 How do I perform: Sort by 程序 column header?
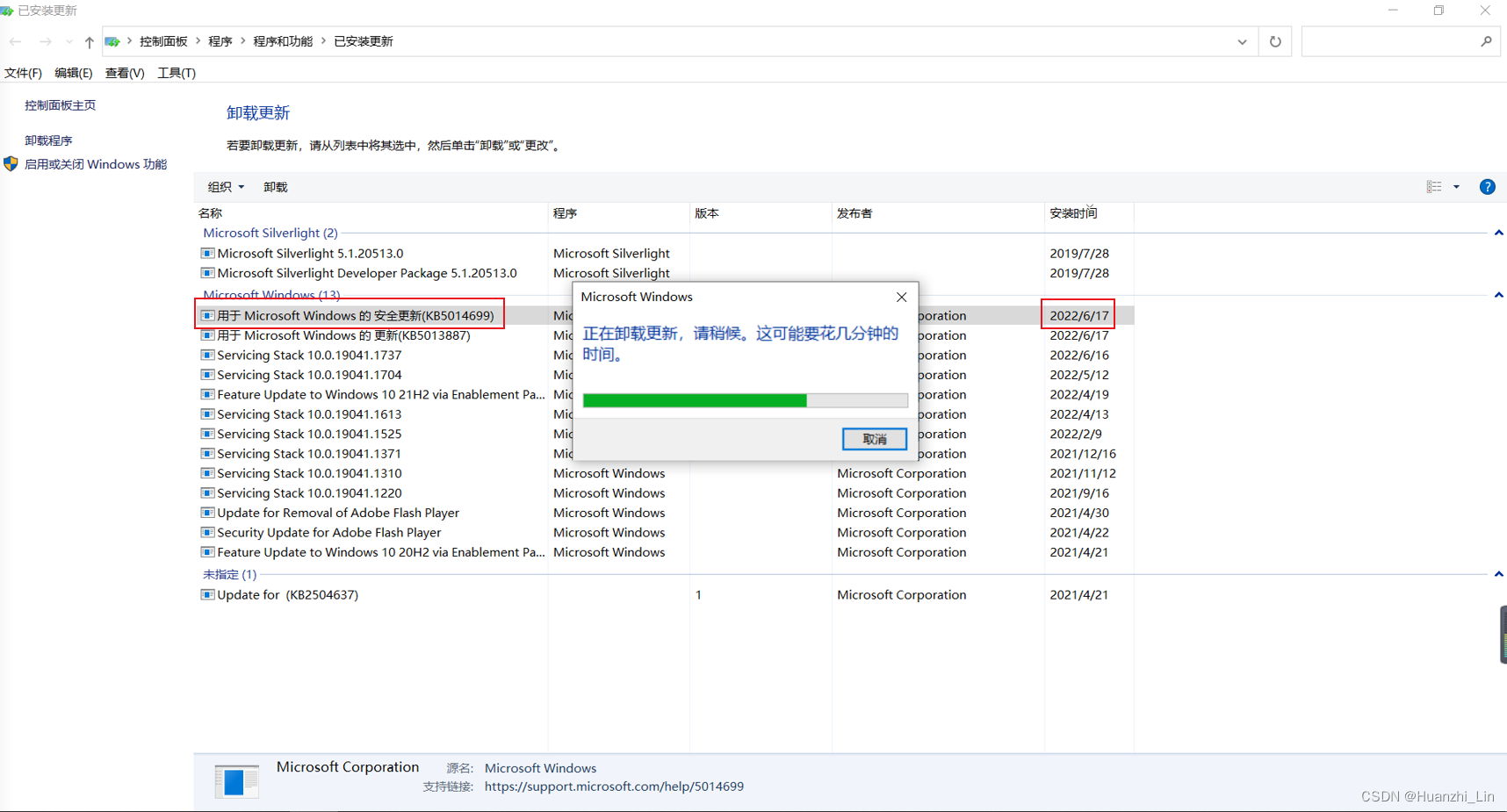point(619,213)
